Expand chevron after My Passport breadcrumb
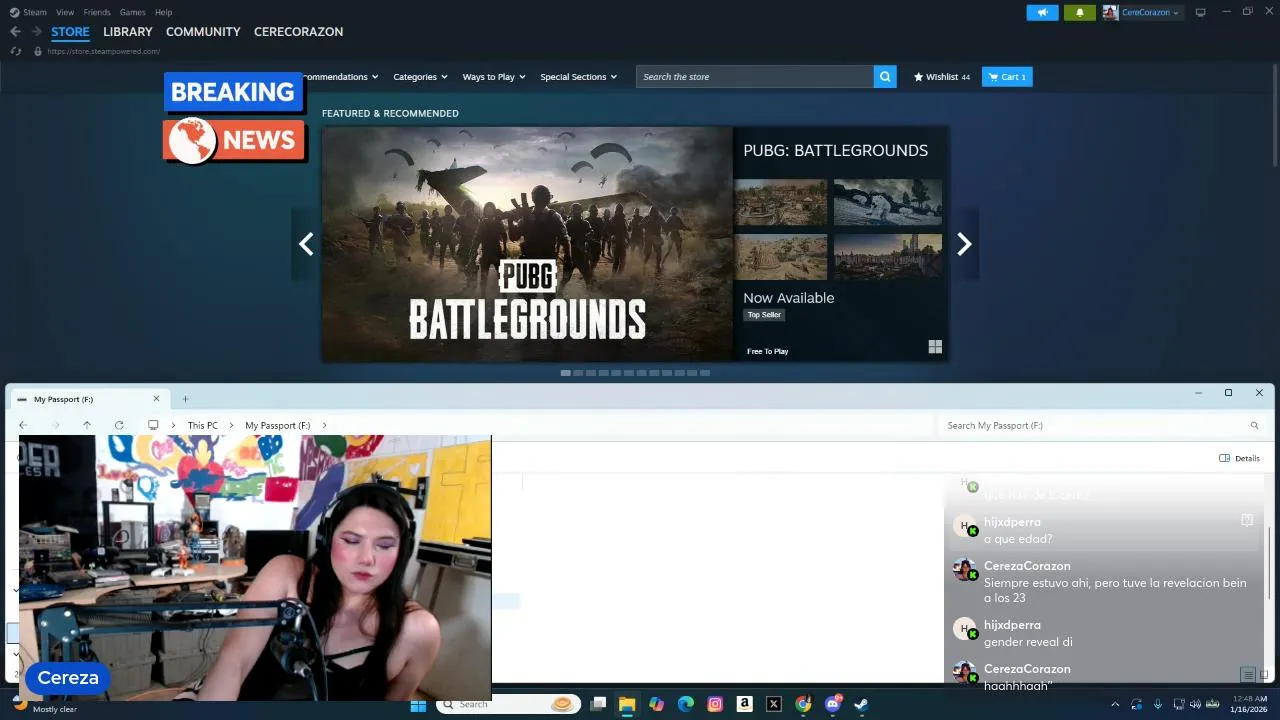Viewport: 1280px width, 720px height. tap(324, 425)
